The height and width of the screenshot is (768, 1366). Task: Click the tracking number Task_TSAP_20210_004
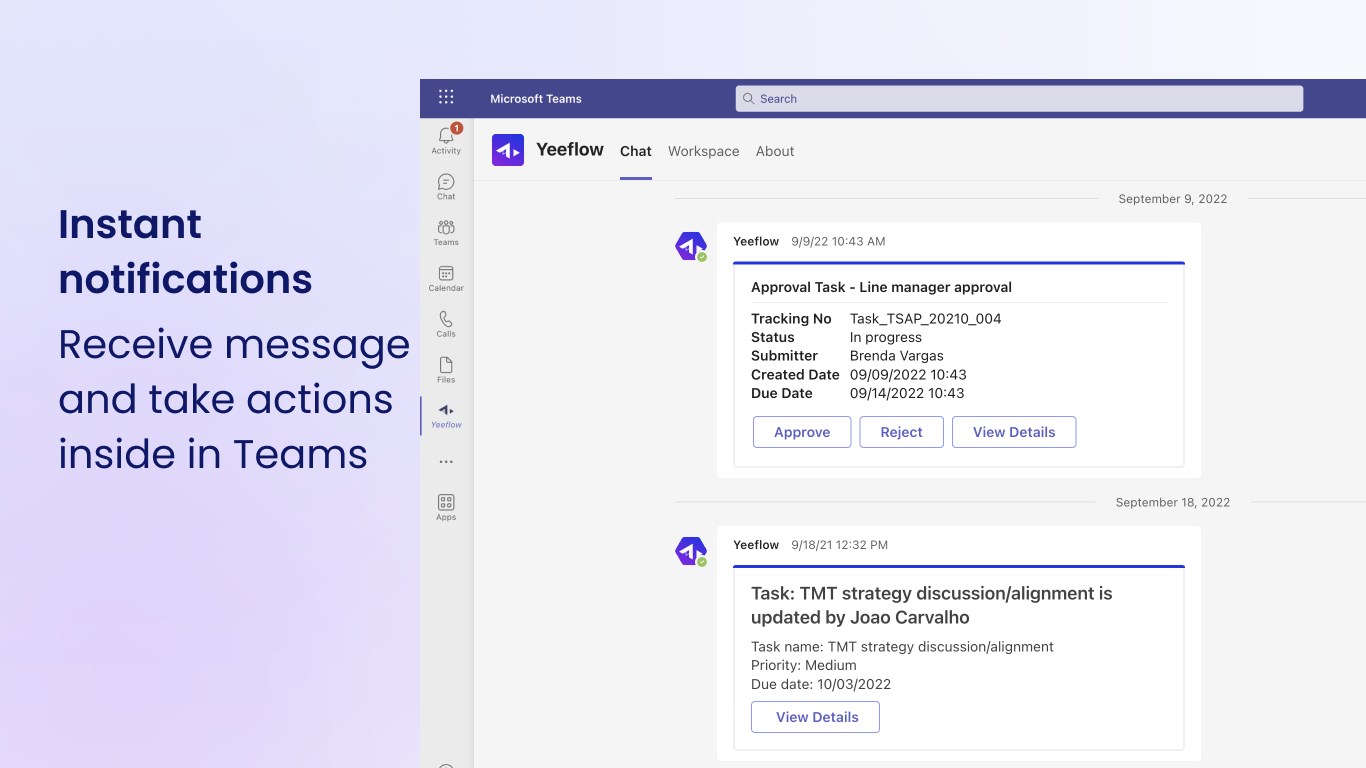(x=926, y=318)
